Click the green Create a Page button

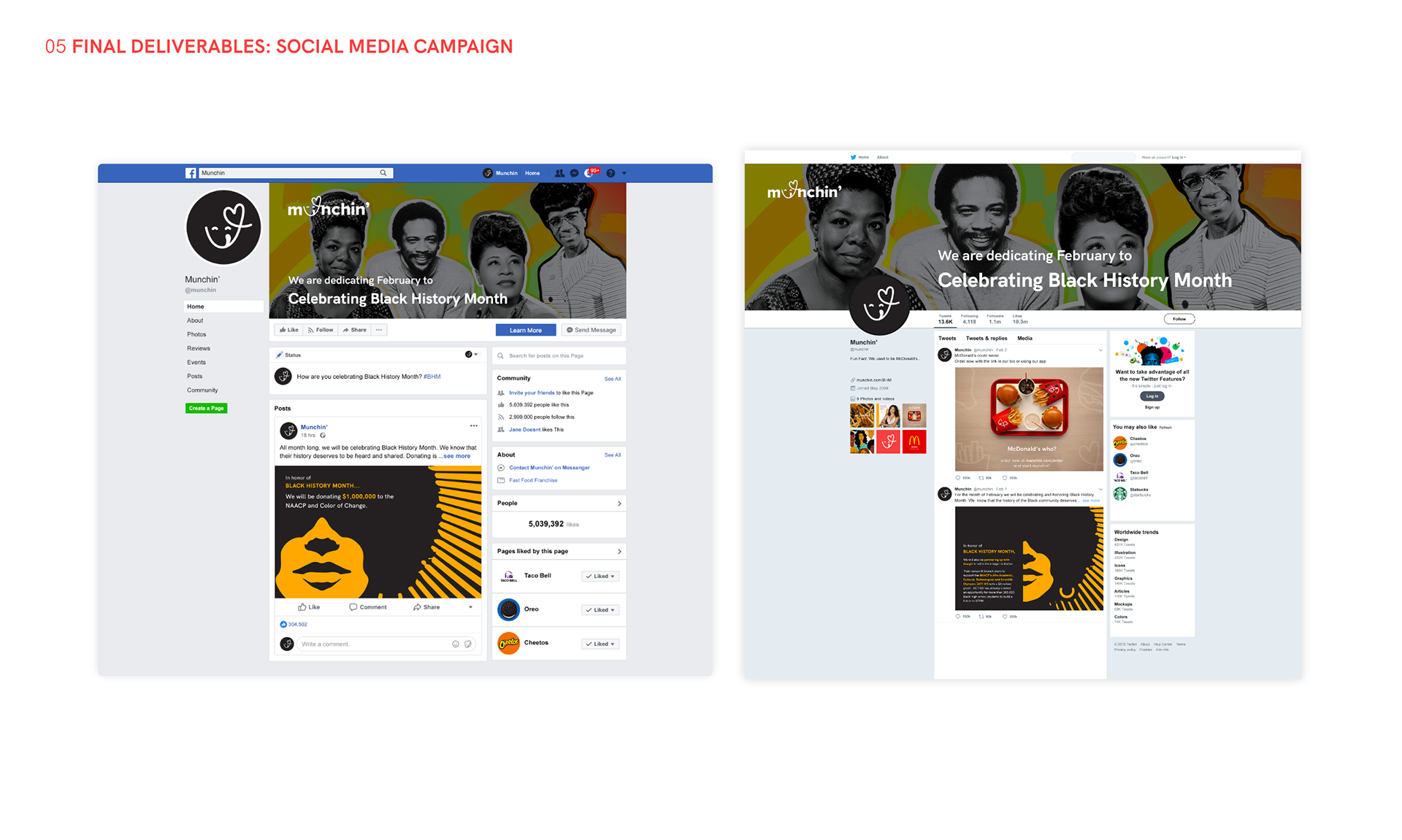coord(206,408)
